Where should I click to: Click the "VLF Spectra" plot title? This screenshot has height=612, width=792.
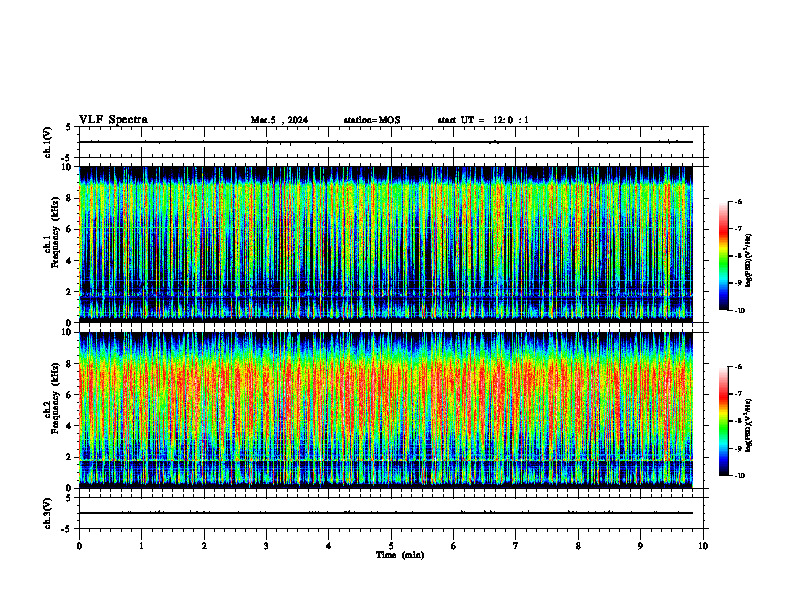[113, 120]
